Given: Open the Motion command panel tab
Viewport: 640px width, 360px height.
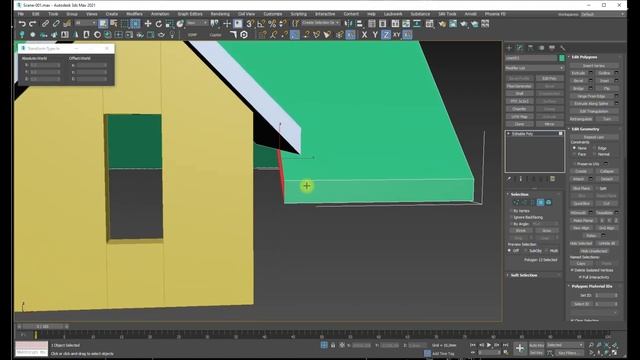Looking at the screenshot, I should [541, 48].
